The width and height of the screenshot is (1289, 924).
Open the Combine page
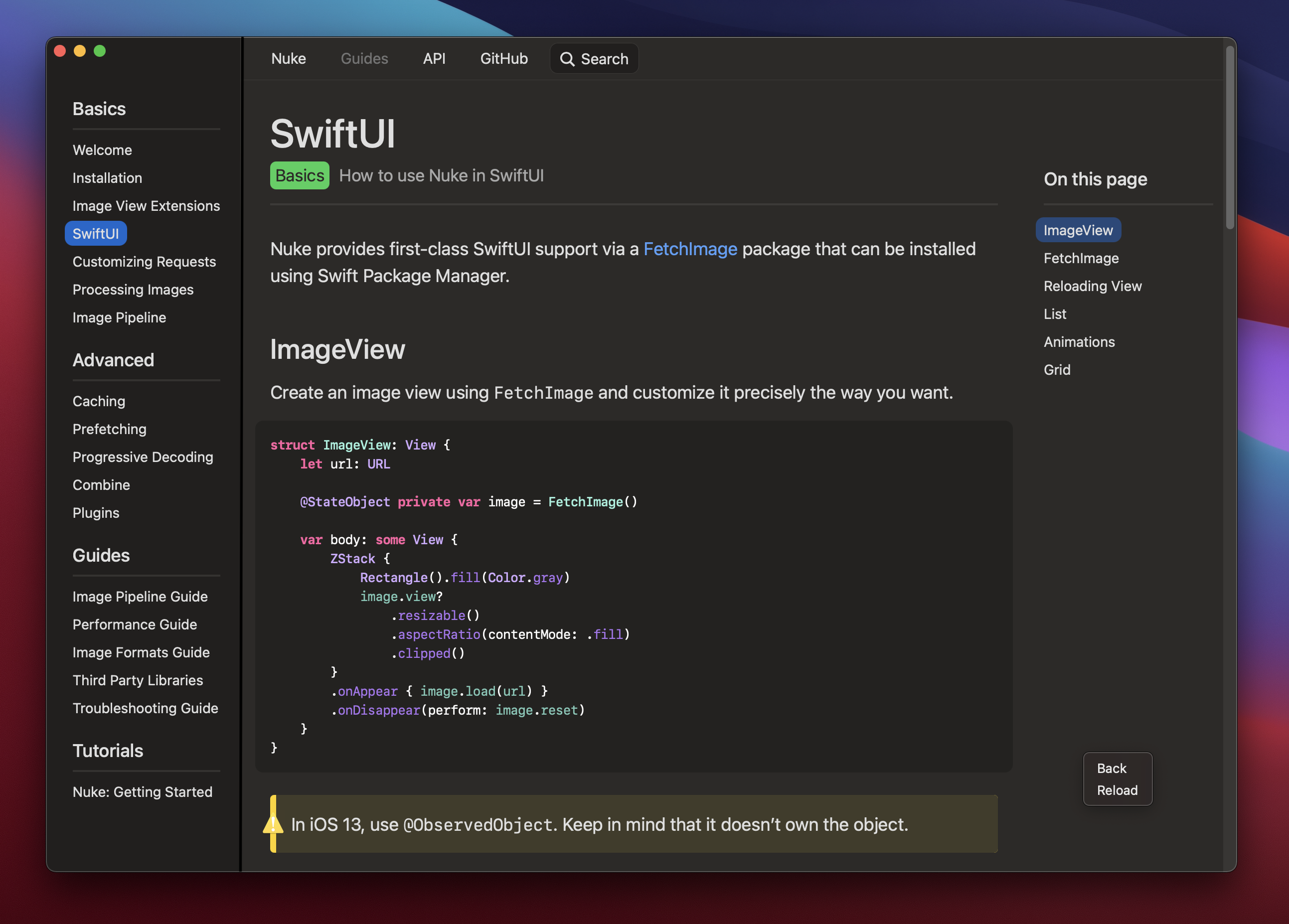coord(101,485)
